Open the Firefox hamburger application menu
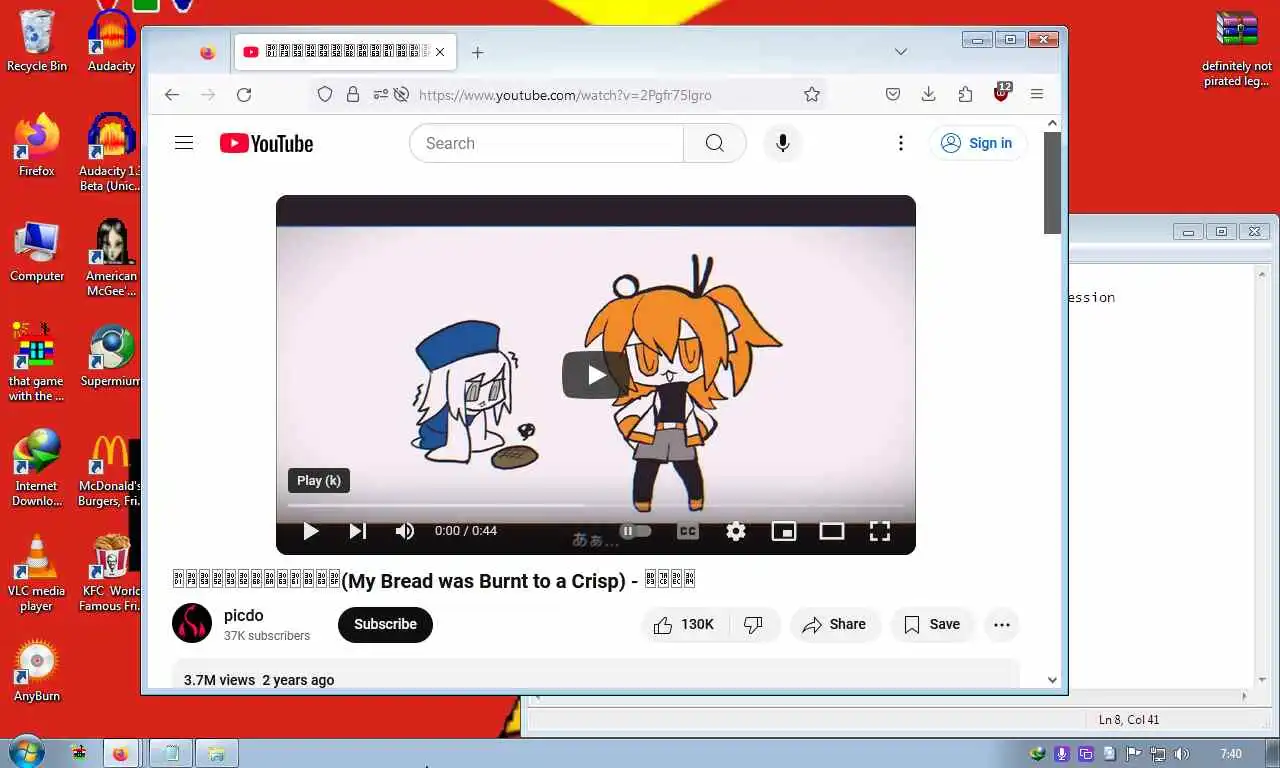This screenshot has width=1280, height=768. (x=1037, y=95)
